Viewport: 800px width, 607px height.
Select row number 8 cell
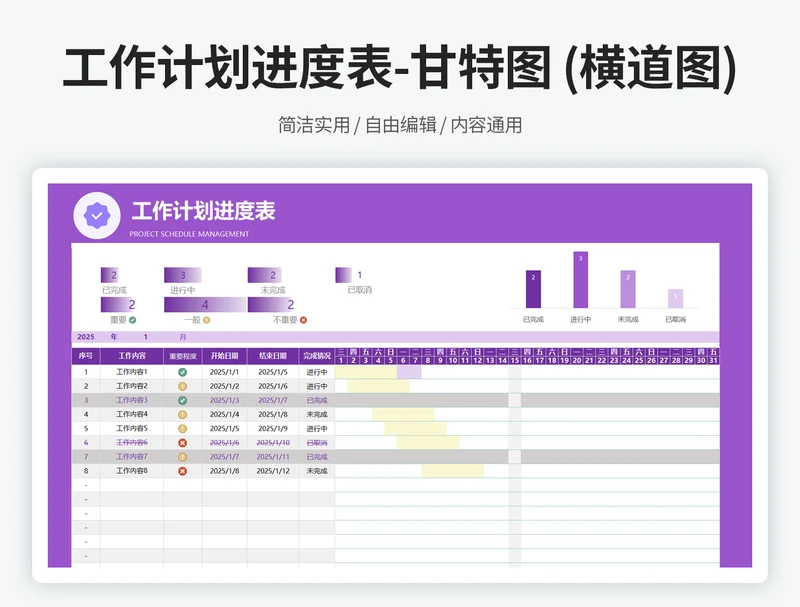point(86,471)
